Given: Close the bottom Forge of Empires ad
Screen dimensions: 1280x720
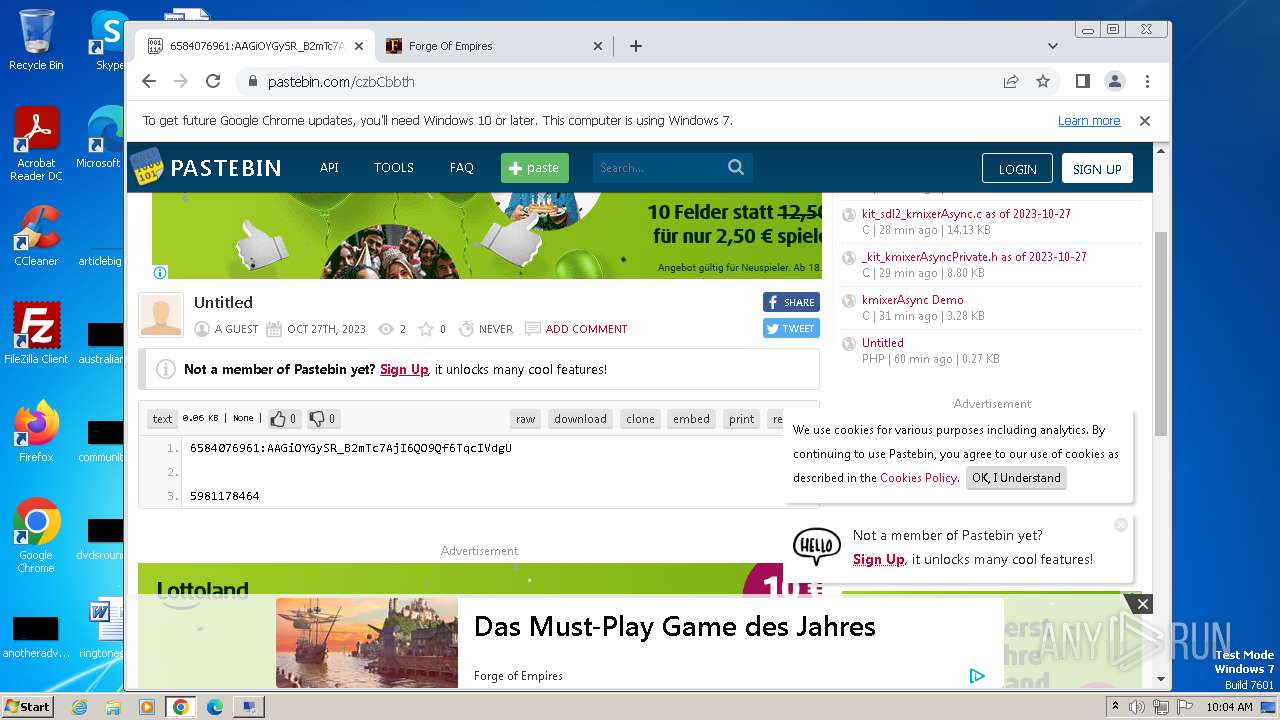Looking at the screenshot, I should tap(1143, 603).
